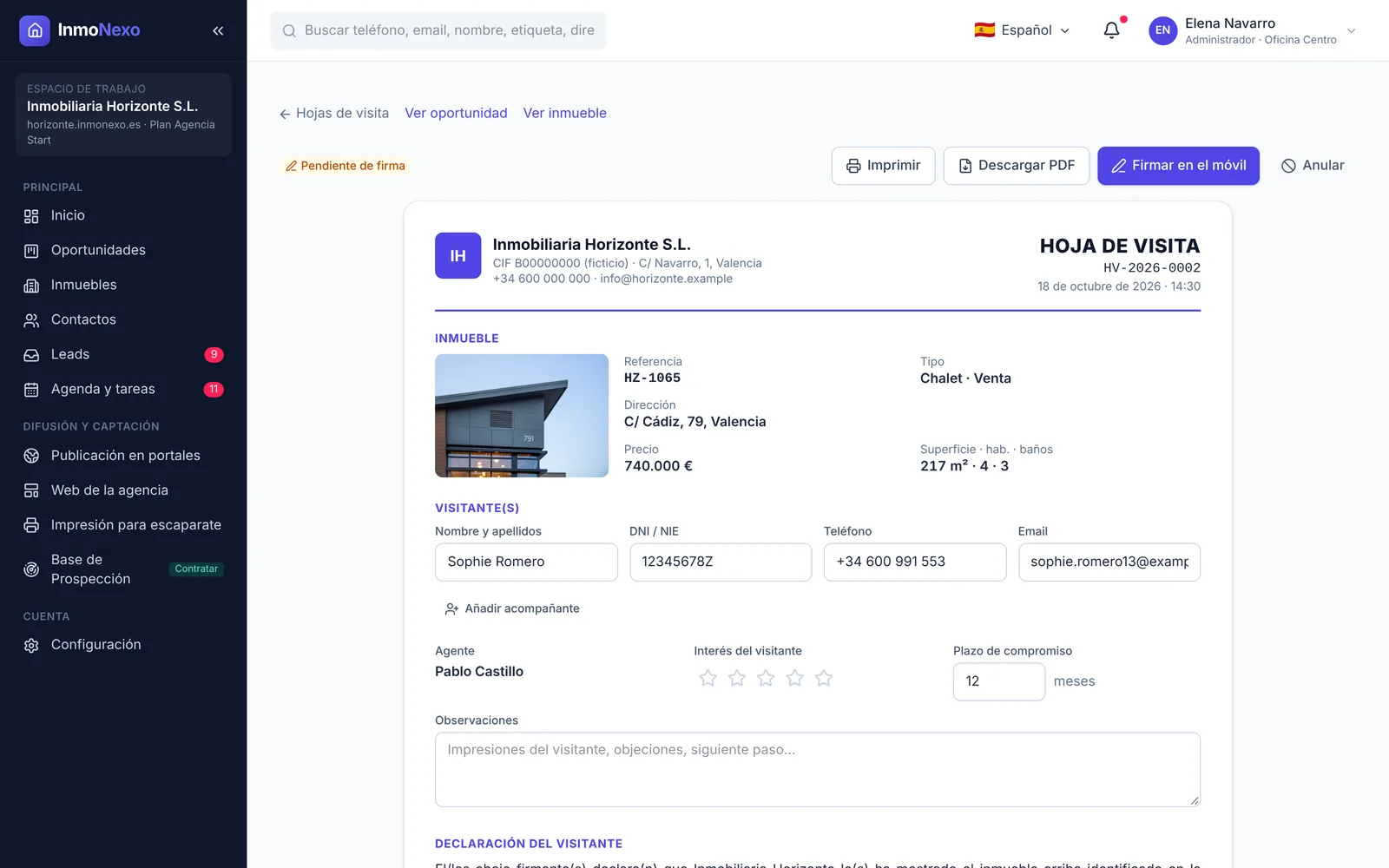Click the Anular button
The width and height of the screenshot is (1389, 868).
click(1313, 166)
